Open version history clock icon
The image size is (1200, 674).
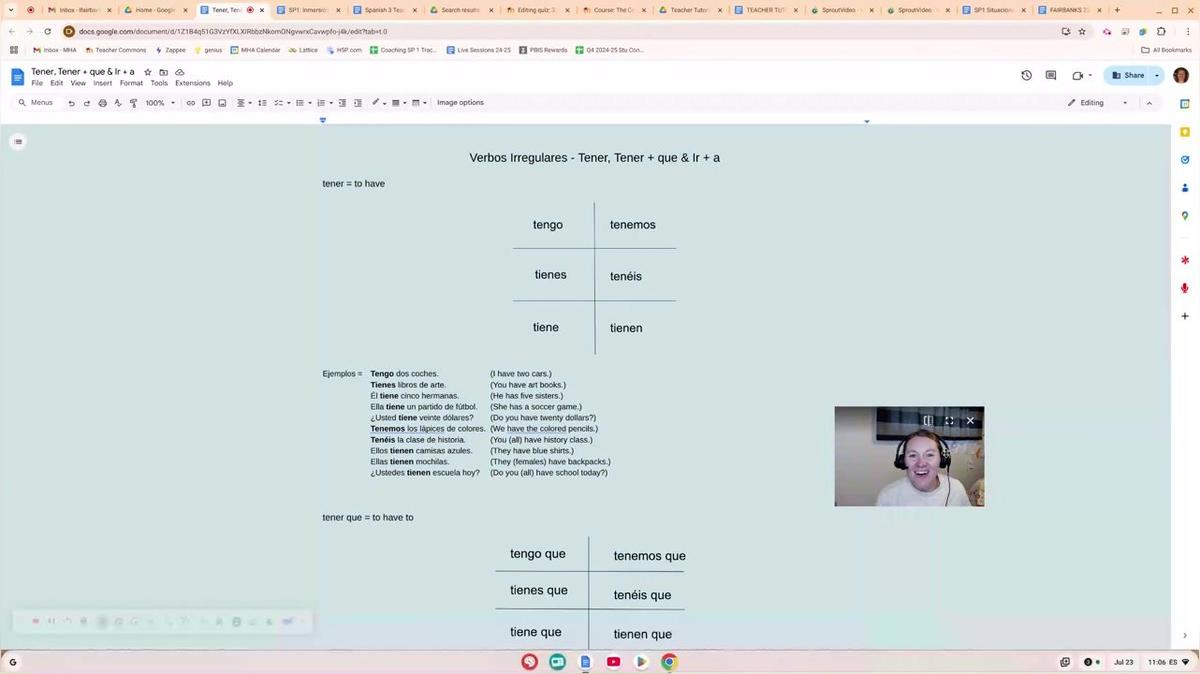pyautogui.click(x=1026, y=75)
